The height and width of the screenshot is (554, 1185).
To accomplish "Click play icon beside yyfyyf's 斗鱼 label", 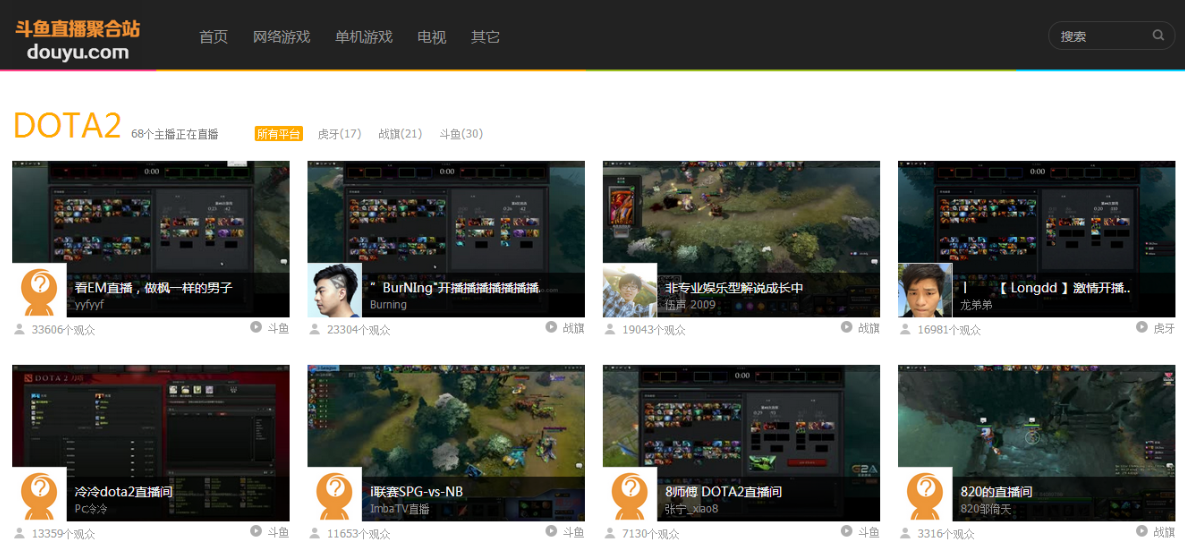I will (x=256, y=327).
